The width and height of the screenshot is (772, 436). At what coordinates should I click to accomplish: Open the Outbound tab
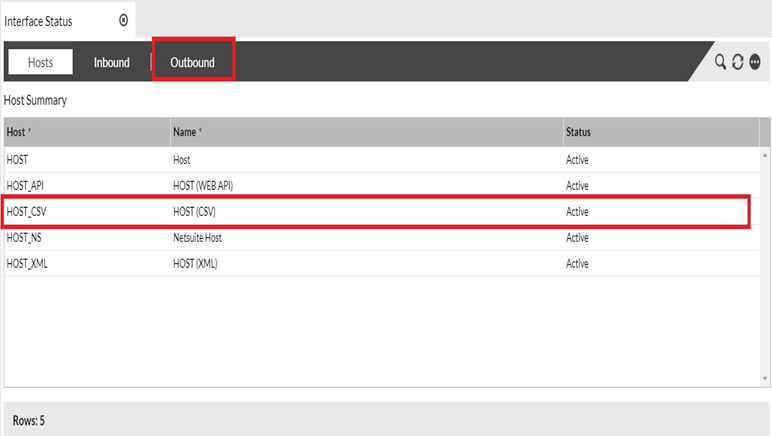tap(192, 62)
